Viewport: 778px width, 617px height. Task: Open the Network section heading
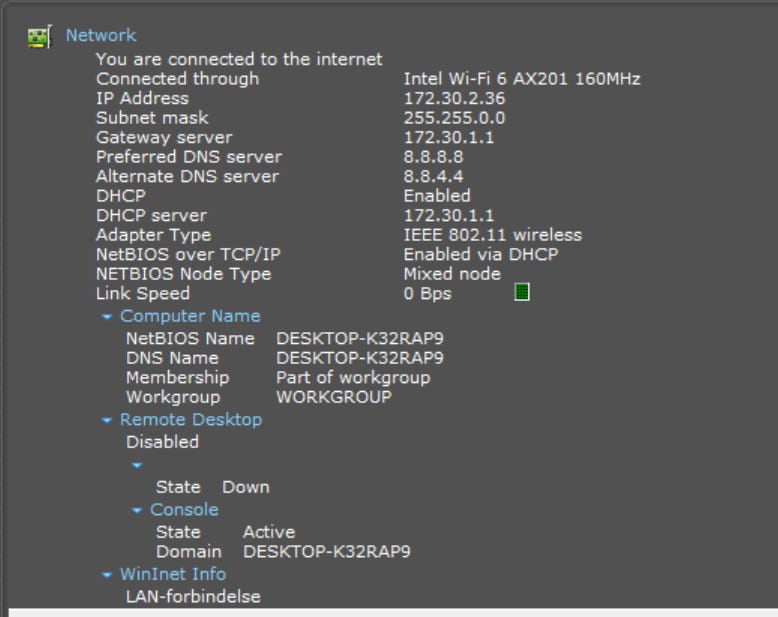click(101, 36)
